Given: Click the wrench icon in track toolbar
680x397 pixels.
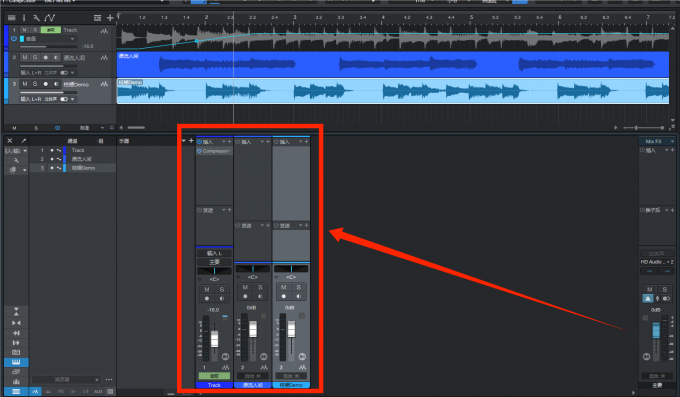Looking at the screenshot, I should click(x=36, y=18).
